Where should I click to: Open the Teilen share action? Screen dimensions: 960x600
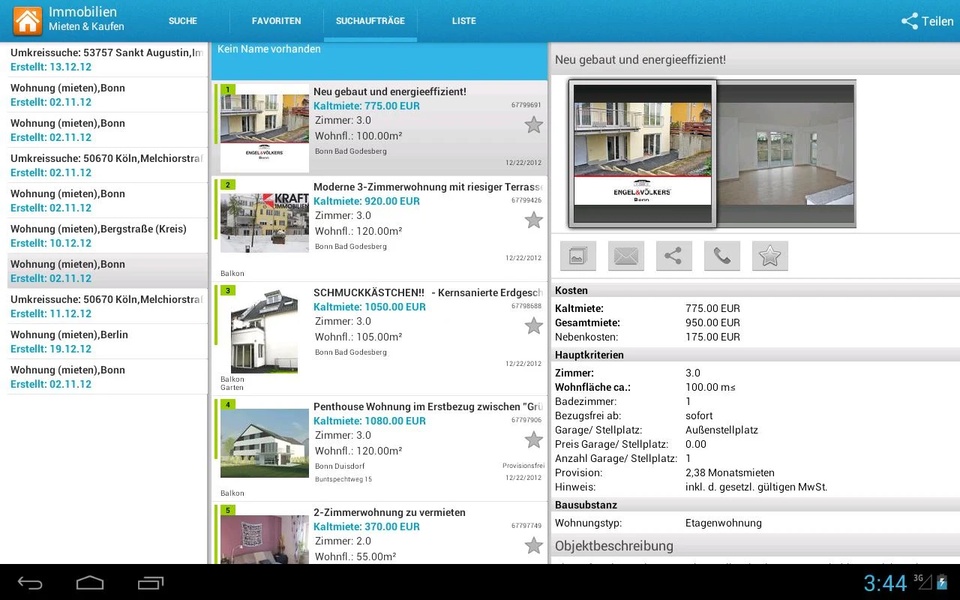point(927,21)
